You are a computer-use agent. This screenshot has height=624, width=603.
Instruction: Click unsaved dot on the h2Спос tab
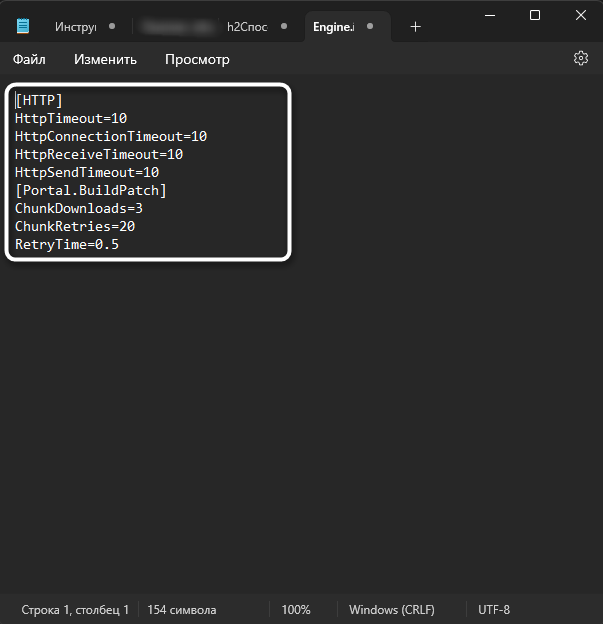click(x=285, y=26)
